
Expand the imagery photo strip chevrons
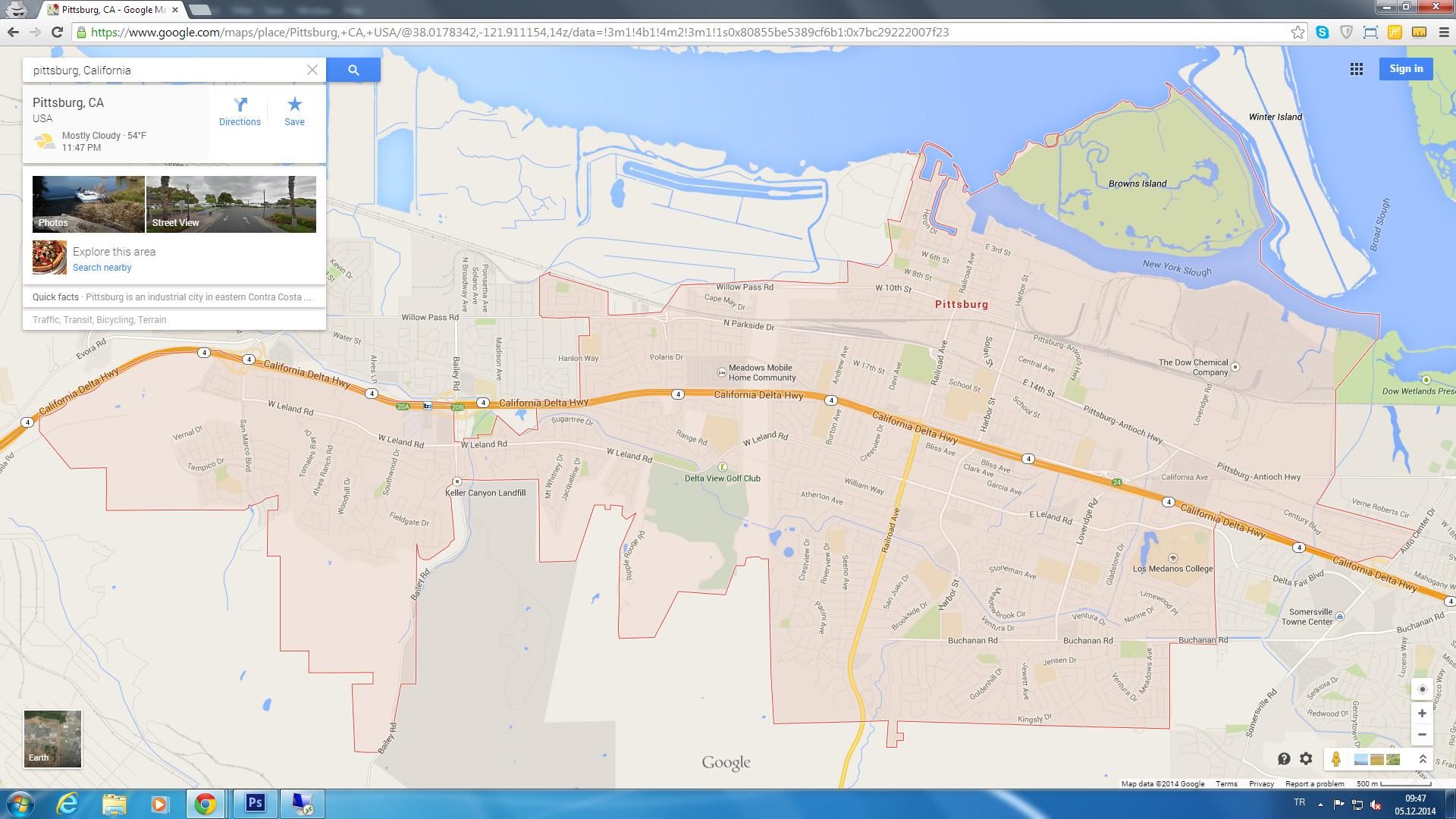[x=1423, y=758]
